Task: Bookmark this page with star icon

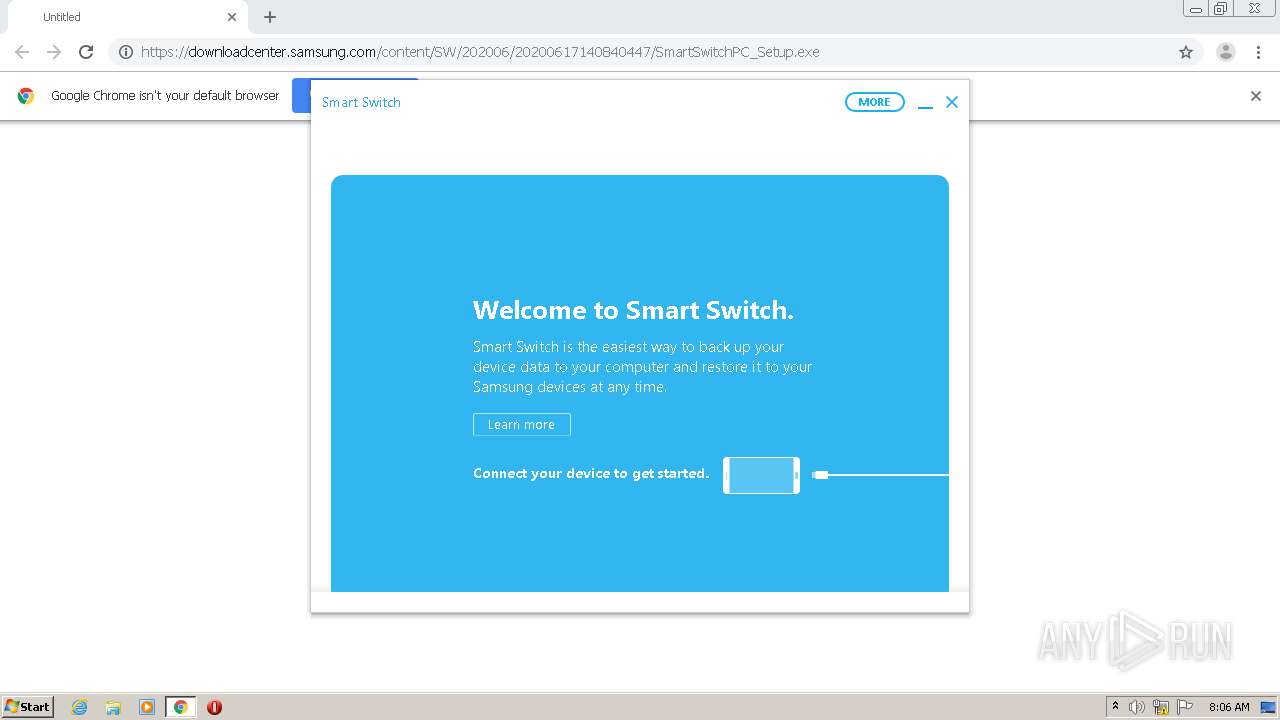Action: [1186, 52]
